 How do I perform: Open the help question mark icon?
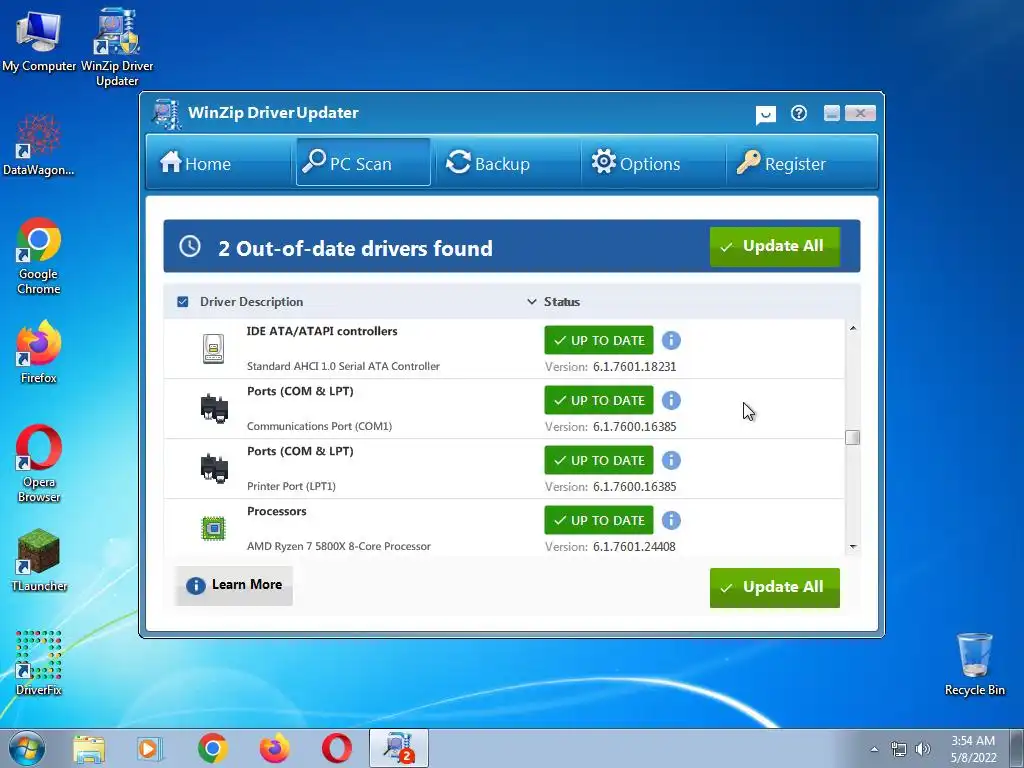click(799, 114)
